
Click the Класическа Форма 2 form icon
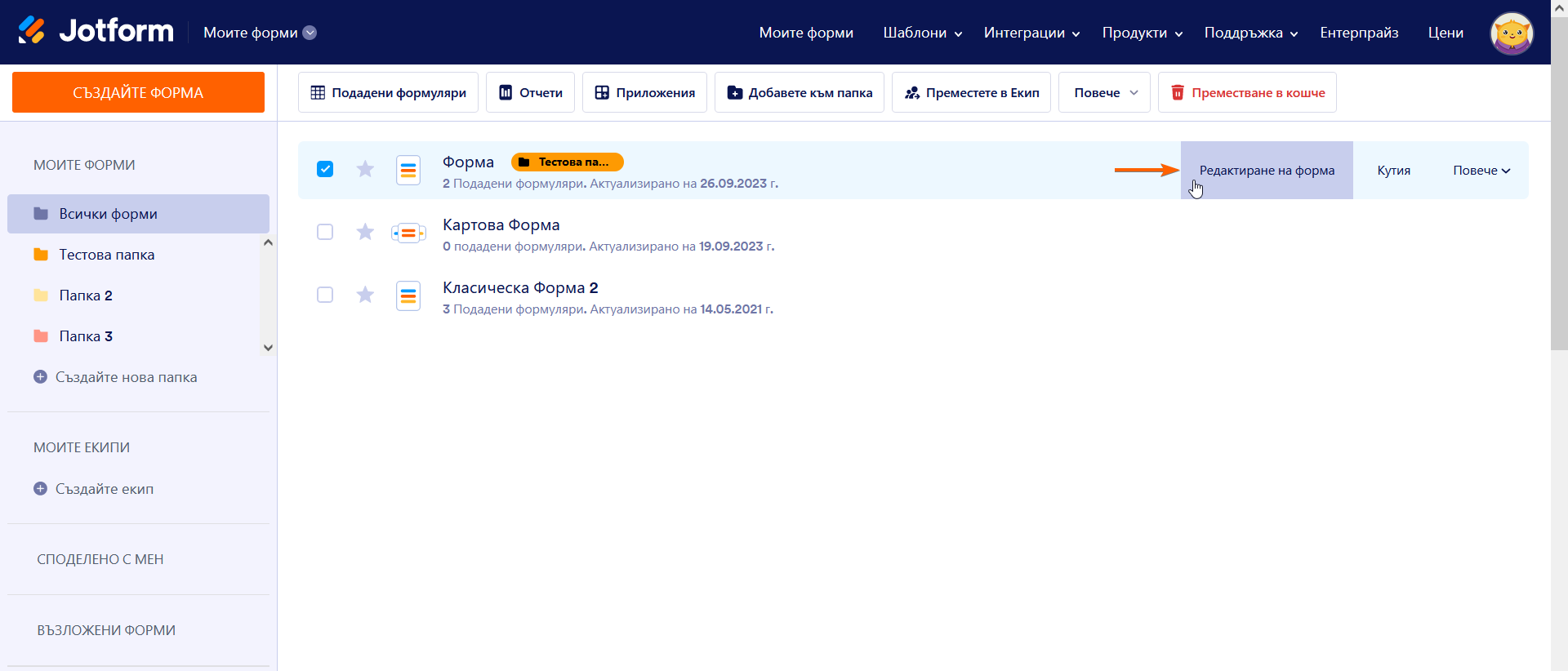pyautogui.click(x=408, y=296)
